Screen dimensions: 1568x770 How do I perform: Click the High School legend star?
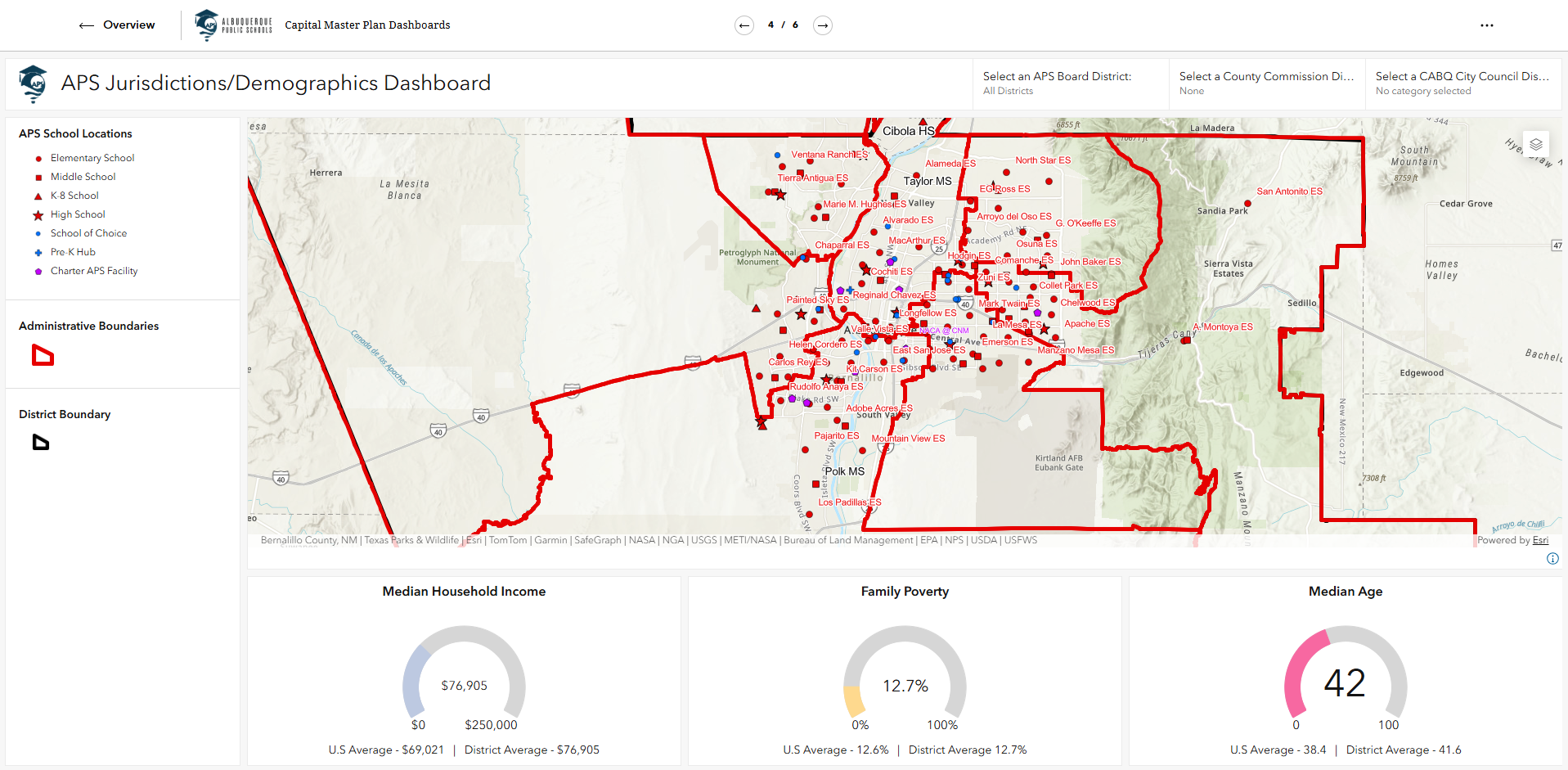[x=38, y=215]
